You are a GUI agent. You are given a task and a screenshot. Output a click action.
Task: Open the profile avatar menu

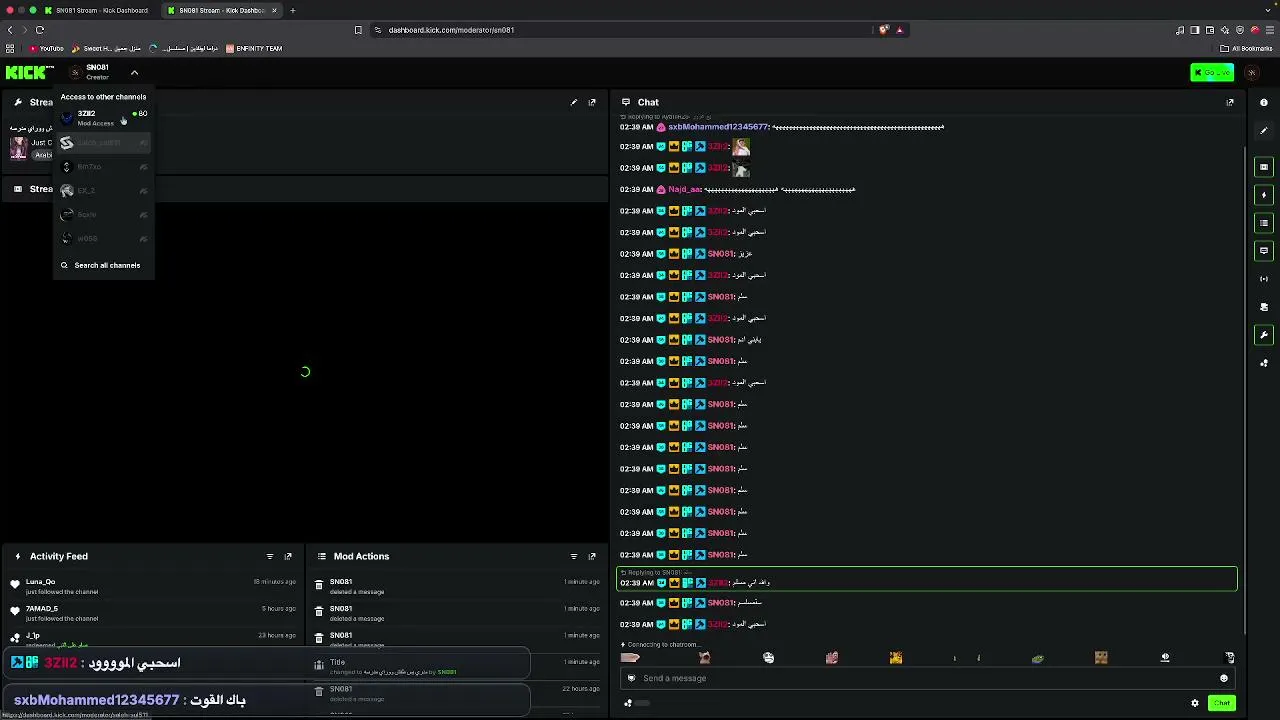tap(1252, 72)
